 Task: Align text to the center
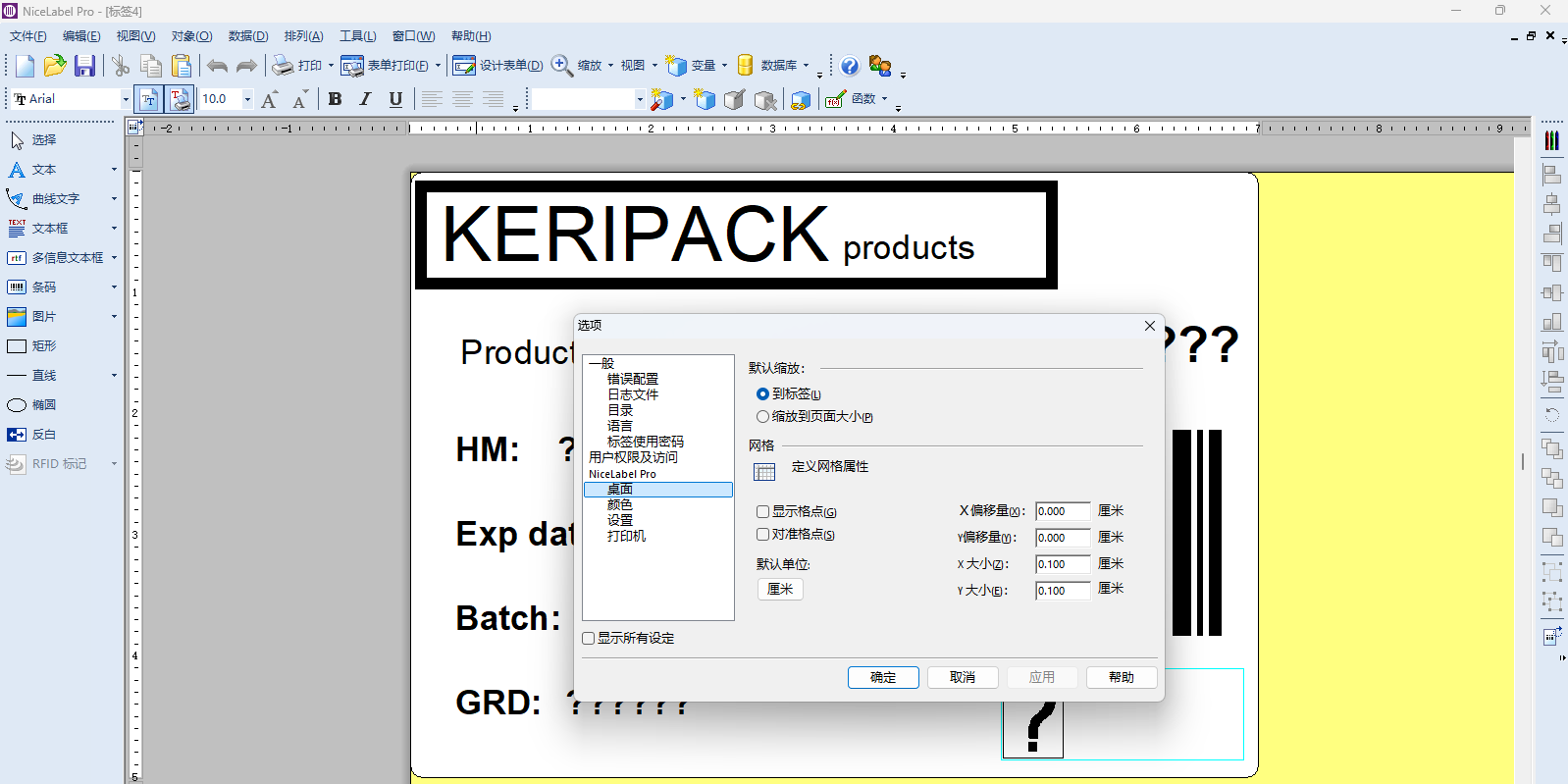[x=462, y=99]
